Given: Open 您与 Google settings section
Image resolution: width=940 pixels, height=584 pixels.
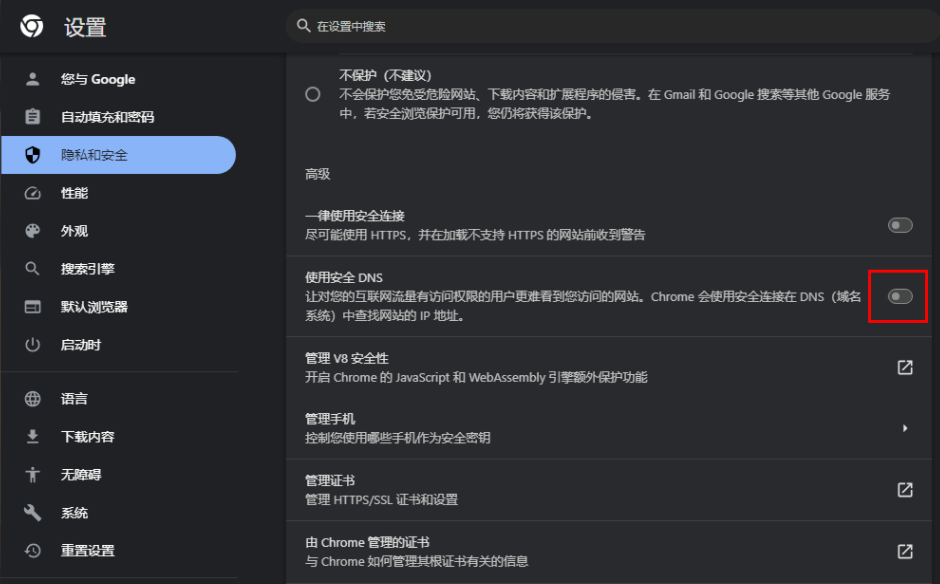Looking at the screenshot, I should point(118,79).
